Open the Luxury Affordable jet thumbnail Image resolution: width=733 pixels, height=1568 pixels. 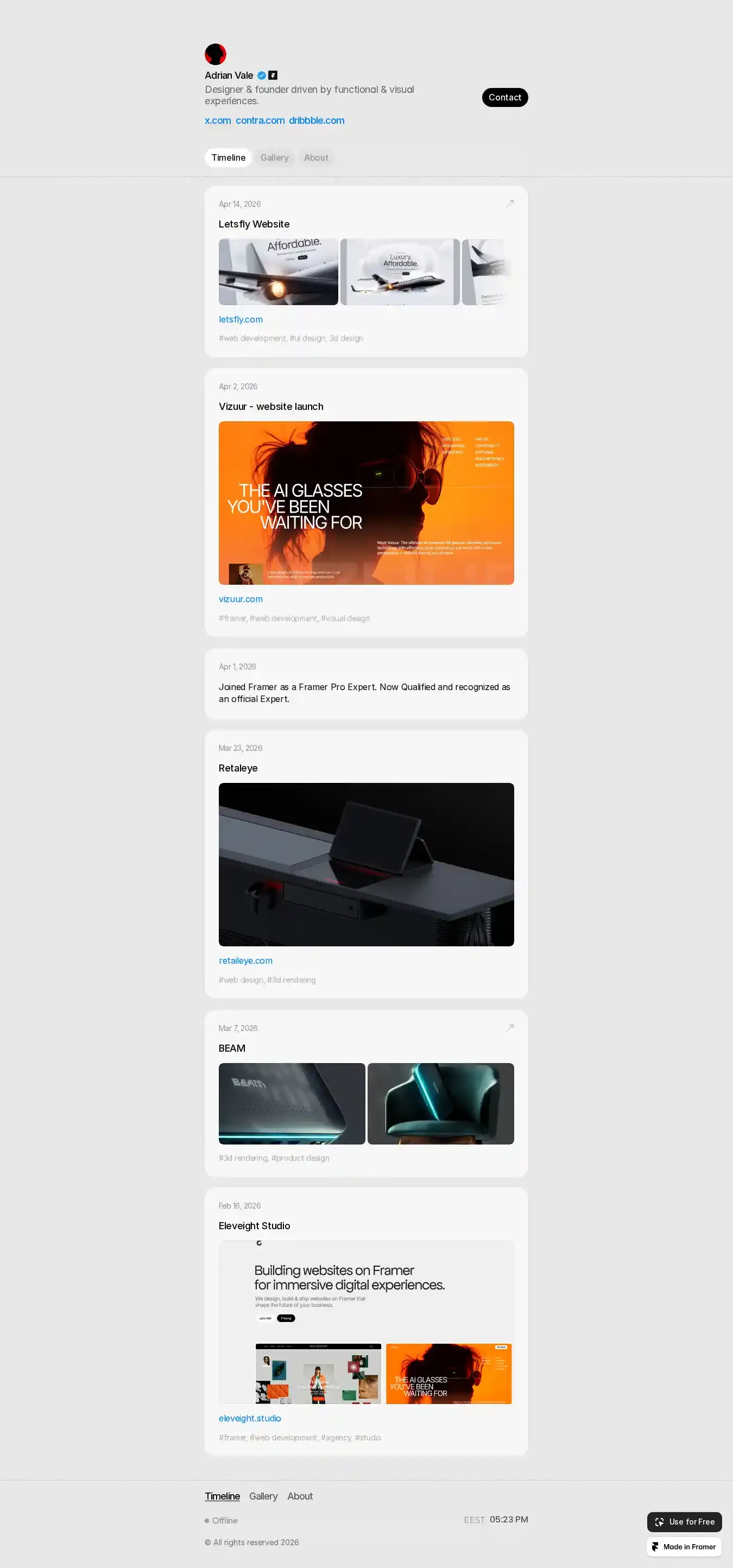pos(400,271)
